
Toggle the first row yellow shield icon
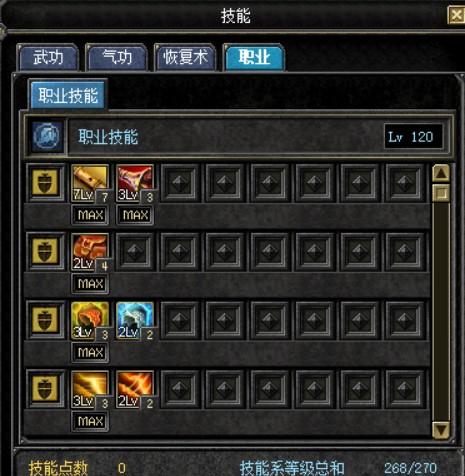(x=46, y=182)
